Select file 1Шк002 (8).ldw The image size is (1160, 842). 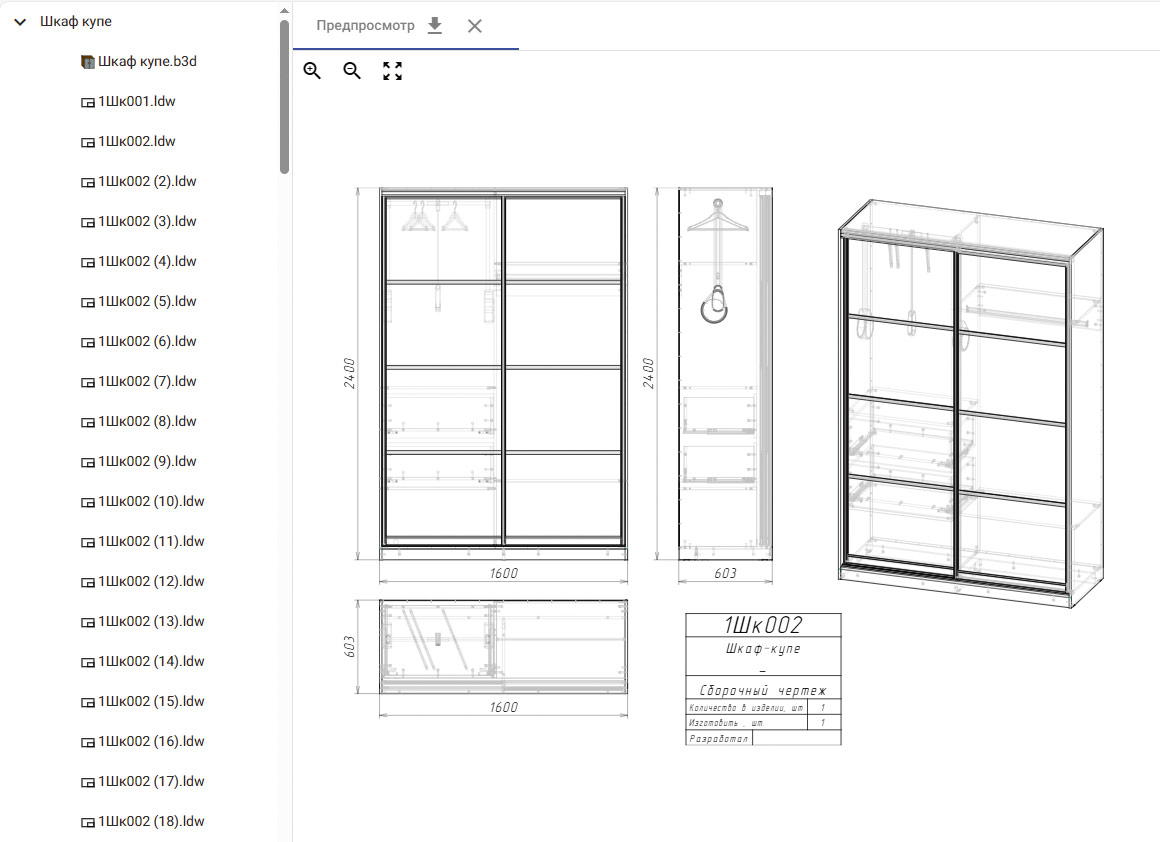(147, 421)
